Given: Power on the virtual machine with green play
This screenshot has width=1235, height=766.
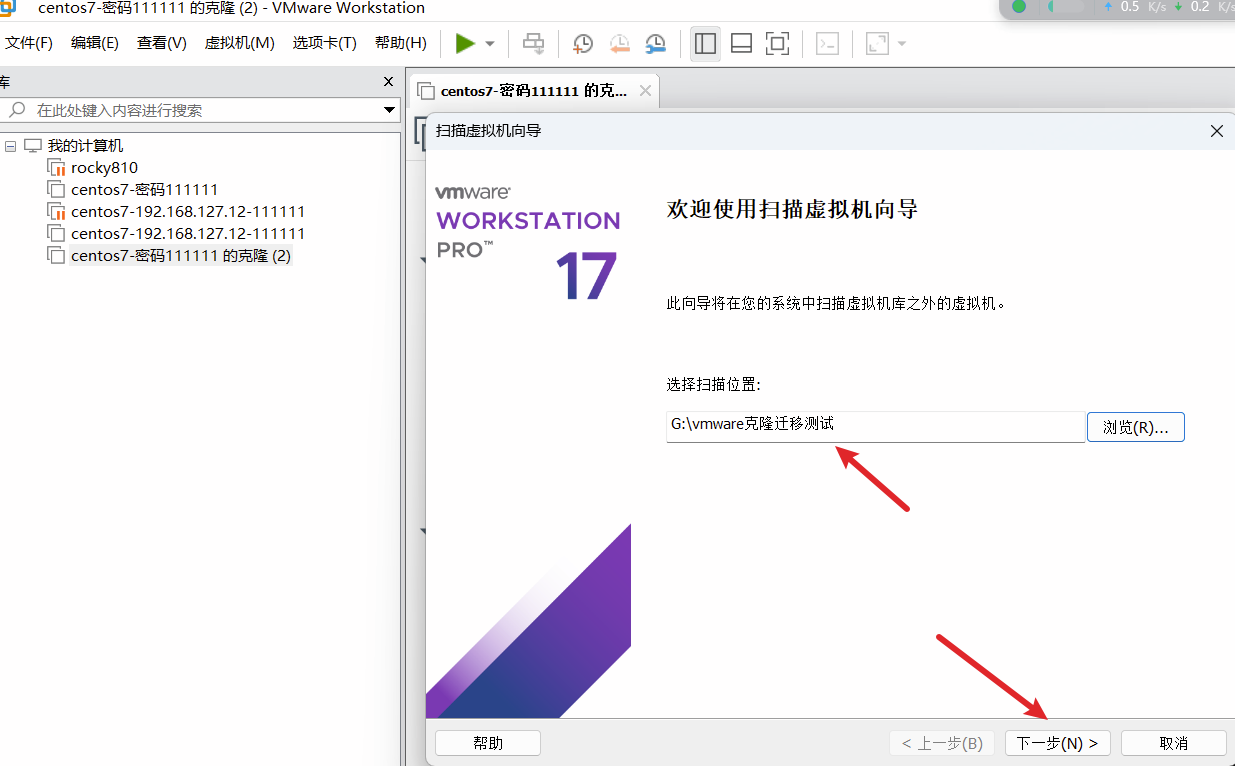Looking at the screenshot, I should pyautogui.click(x=465, y=43).
